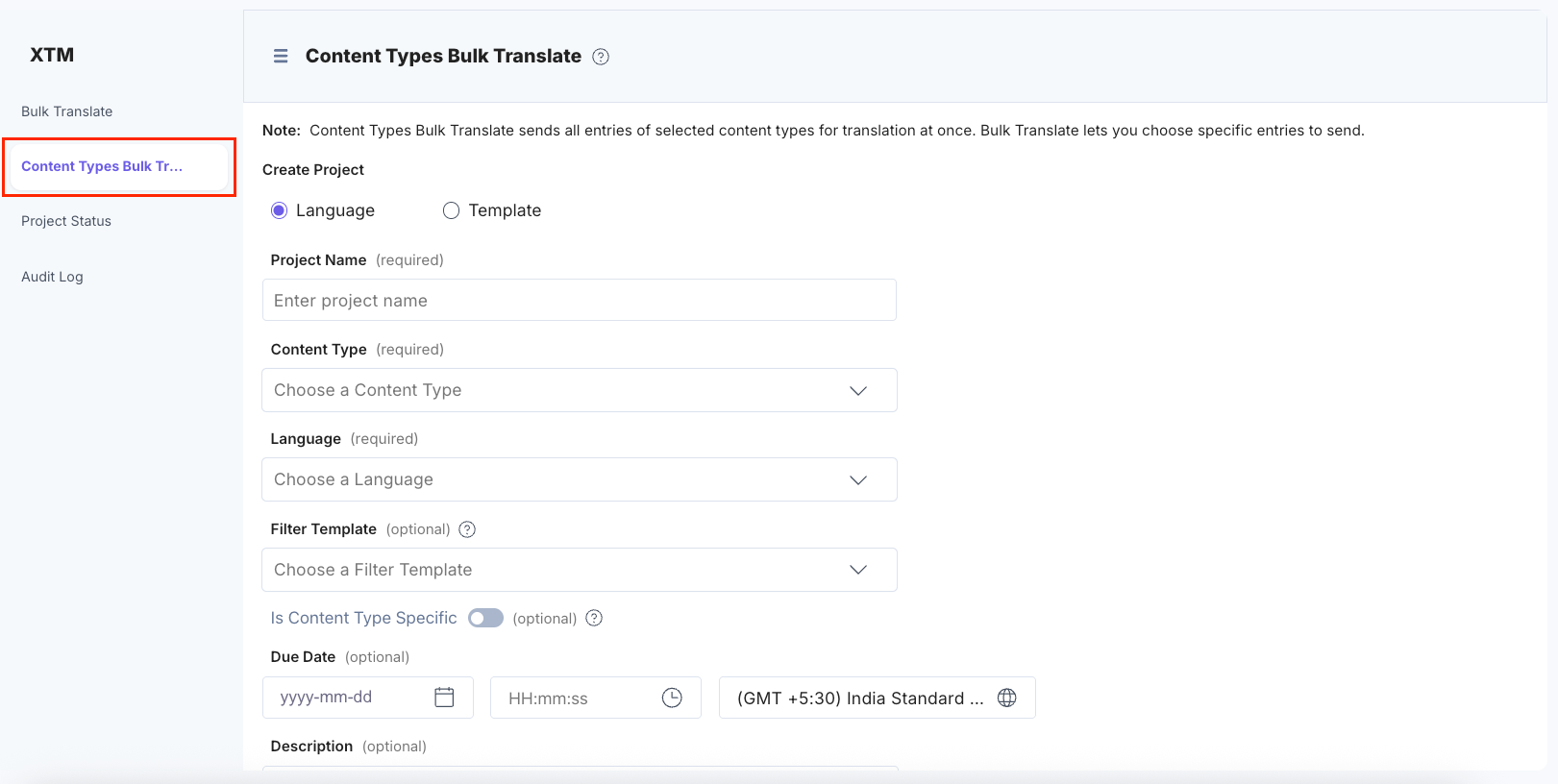Expand the Choose a Content Type dropdown

pyautogui.click(x=580, y=390)
